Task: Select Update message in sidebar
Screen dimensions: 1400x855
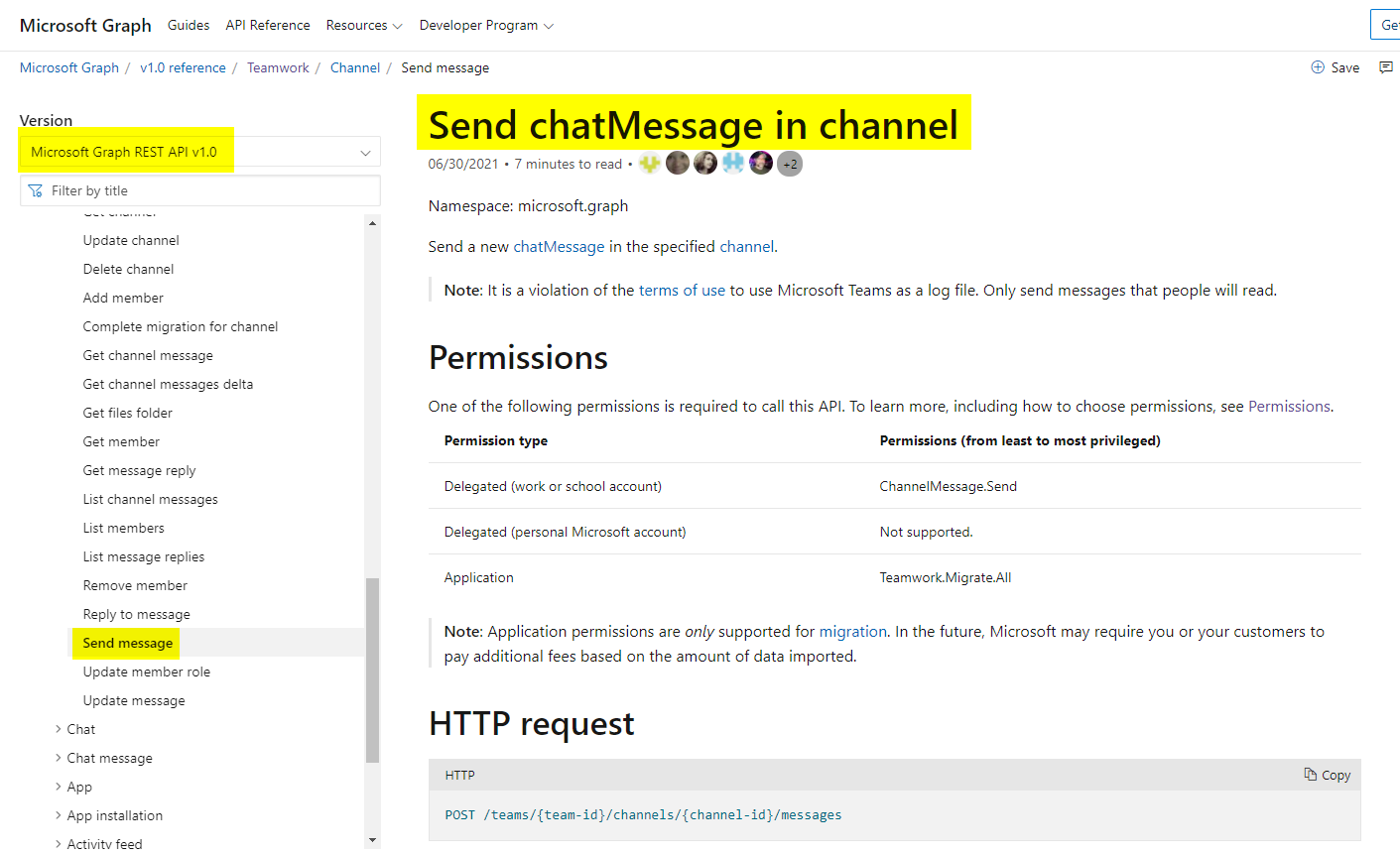Action: tap(134, 700)
